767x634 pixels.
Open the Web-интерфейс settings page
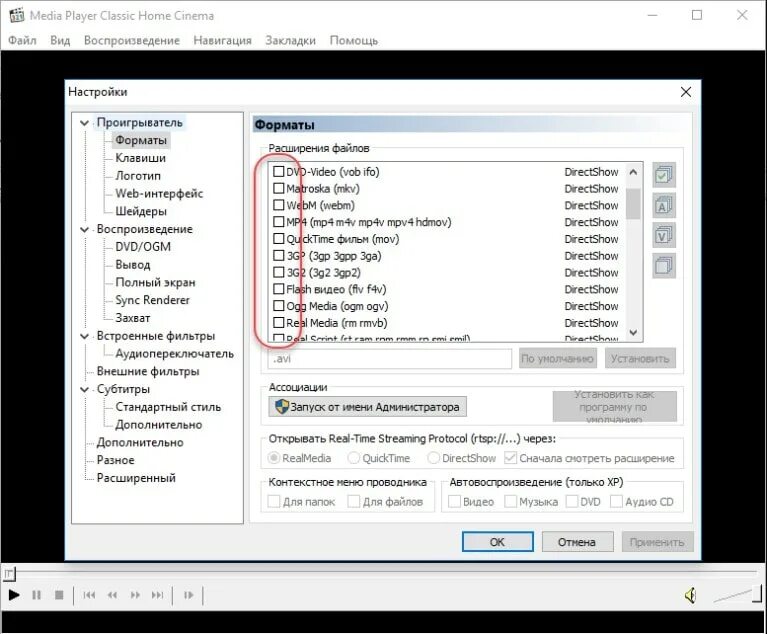159,194
